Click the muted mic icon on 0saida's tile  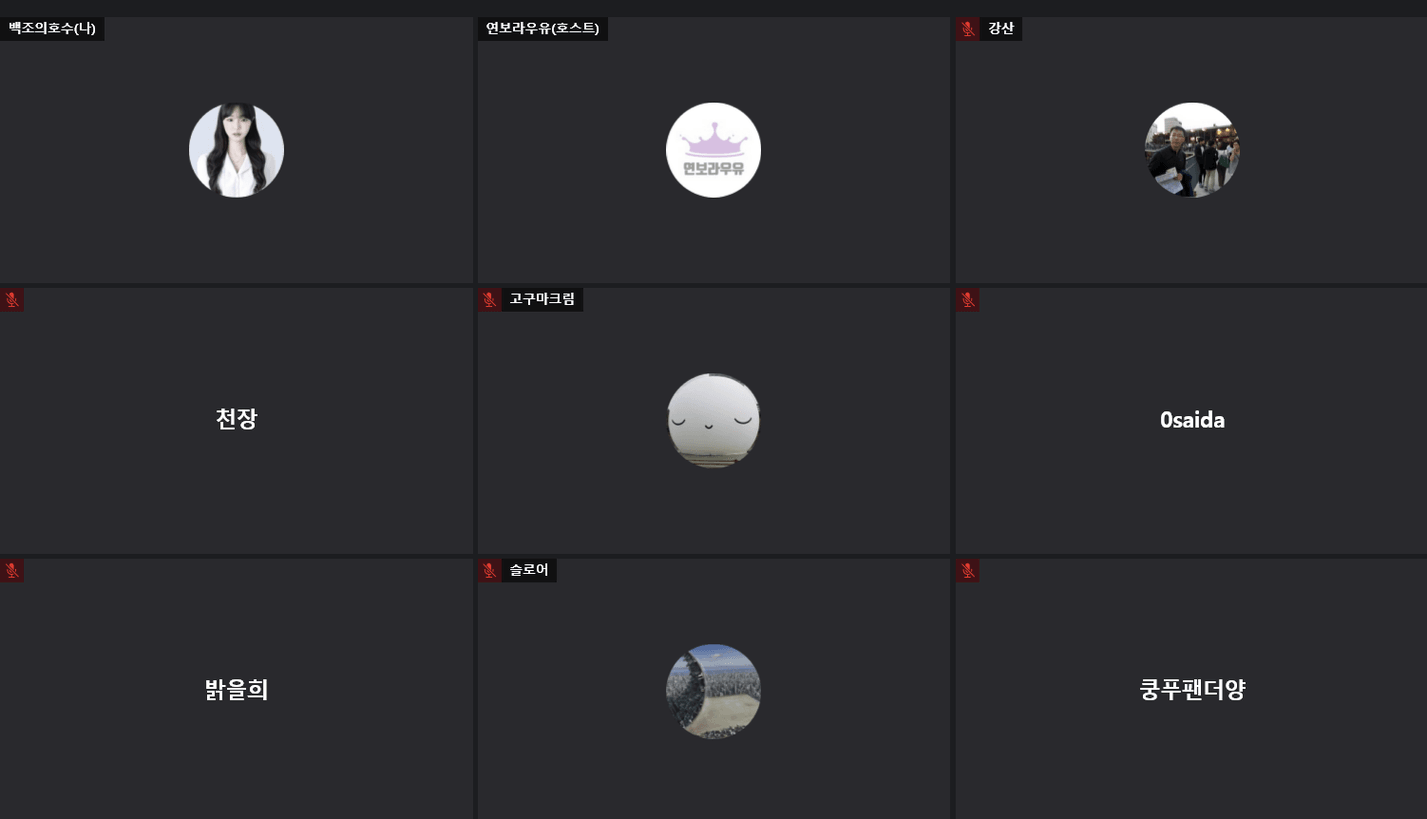[x=967, y=299]
